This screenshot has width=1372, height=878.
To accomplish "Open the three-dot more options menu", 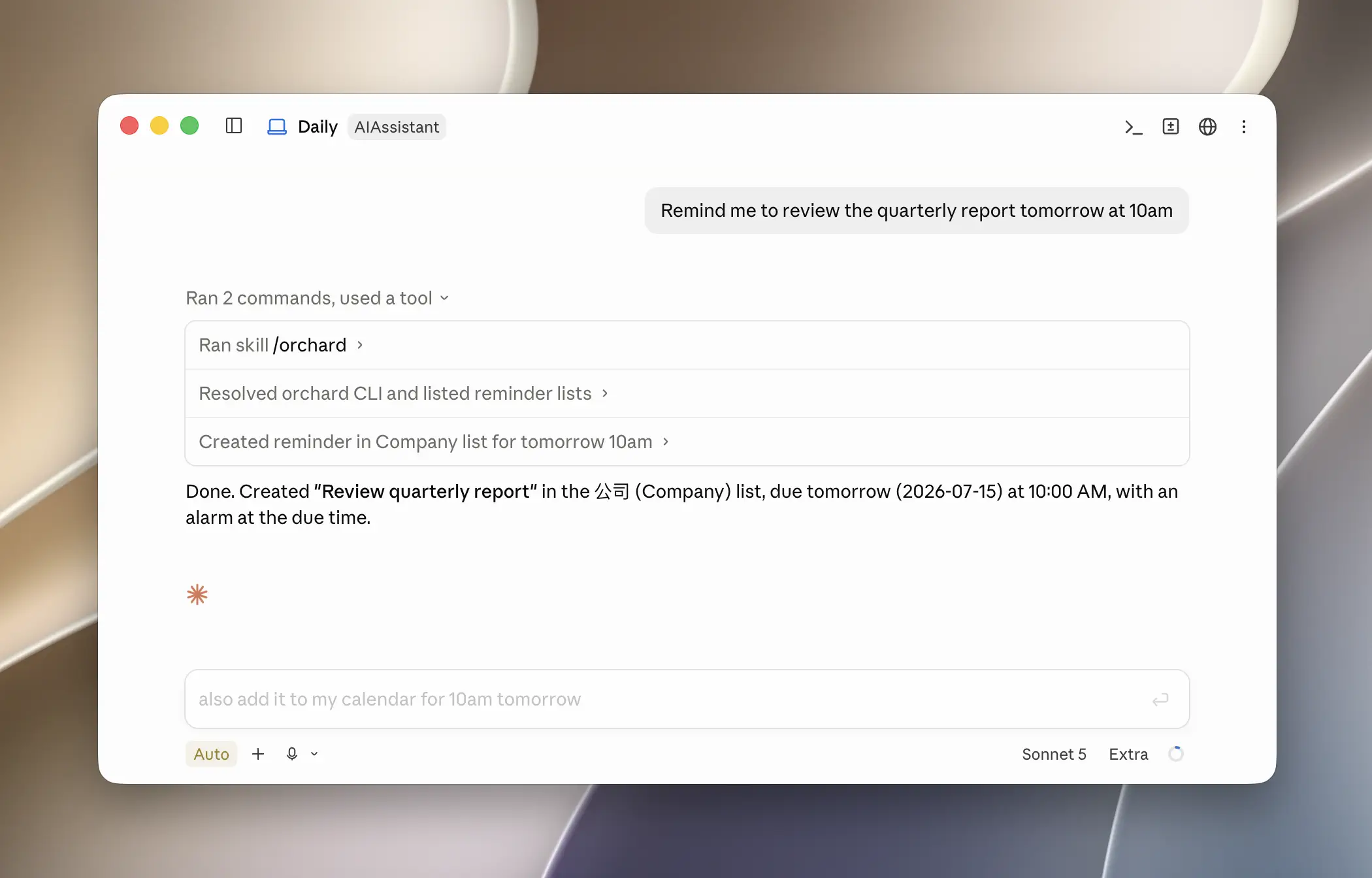I will point(1244,127).
